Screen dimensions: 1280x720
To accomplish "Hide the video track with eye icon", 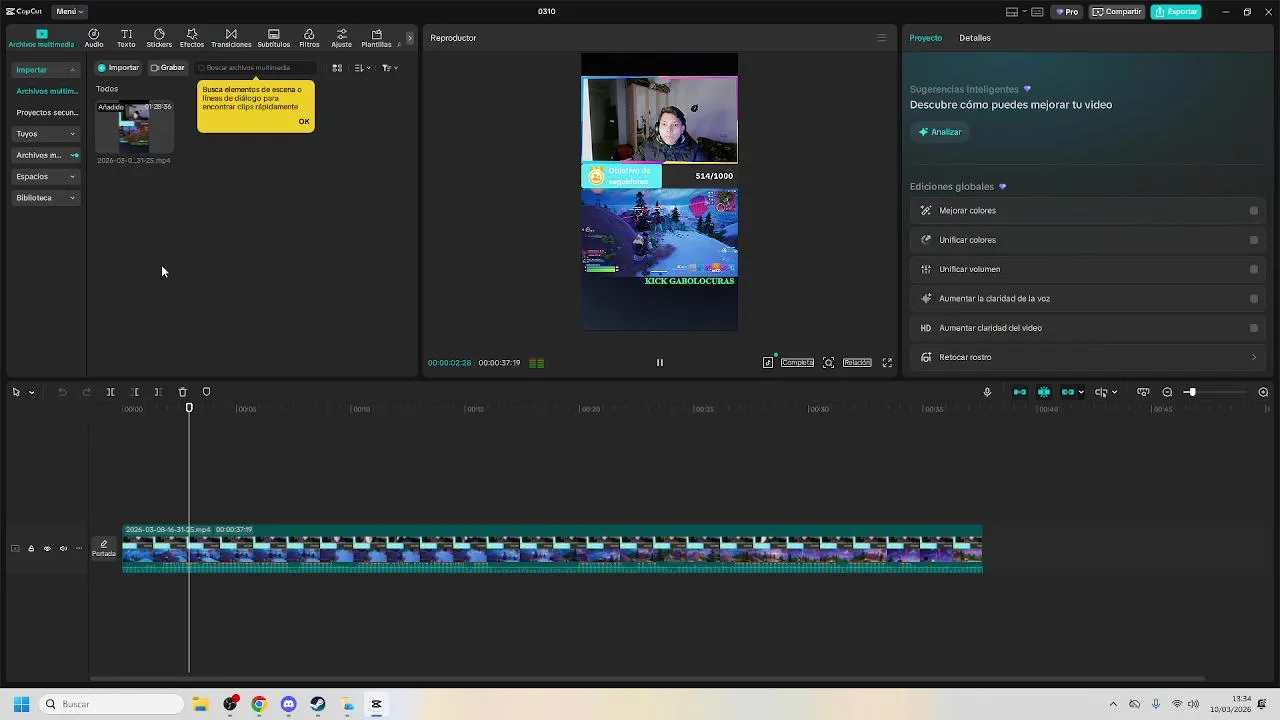I will 47,548.
